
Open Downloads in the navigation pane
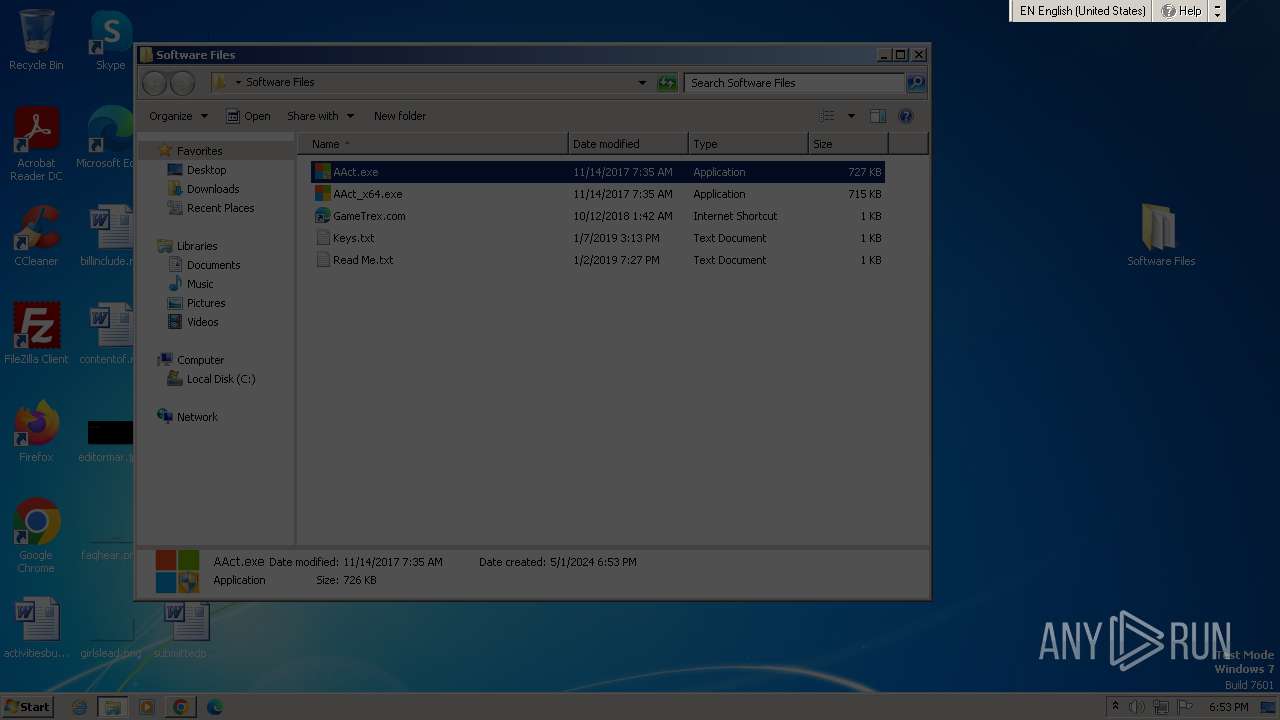213,189
